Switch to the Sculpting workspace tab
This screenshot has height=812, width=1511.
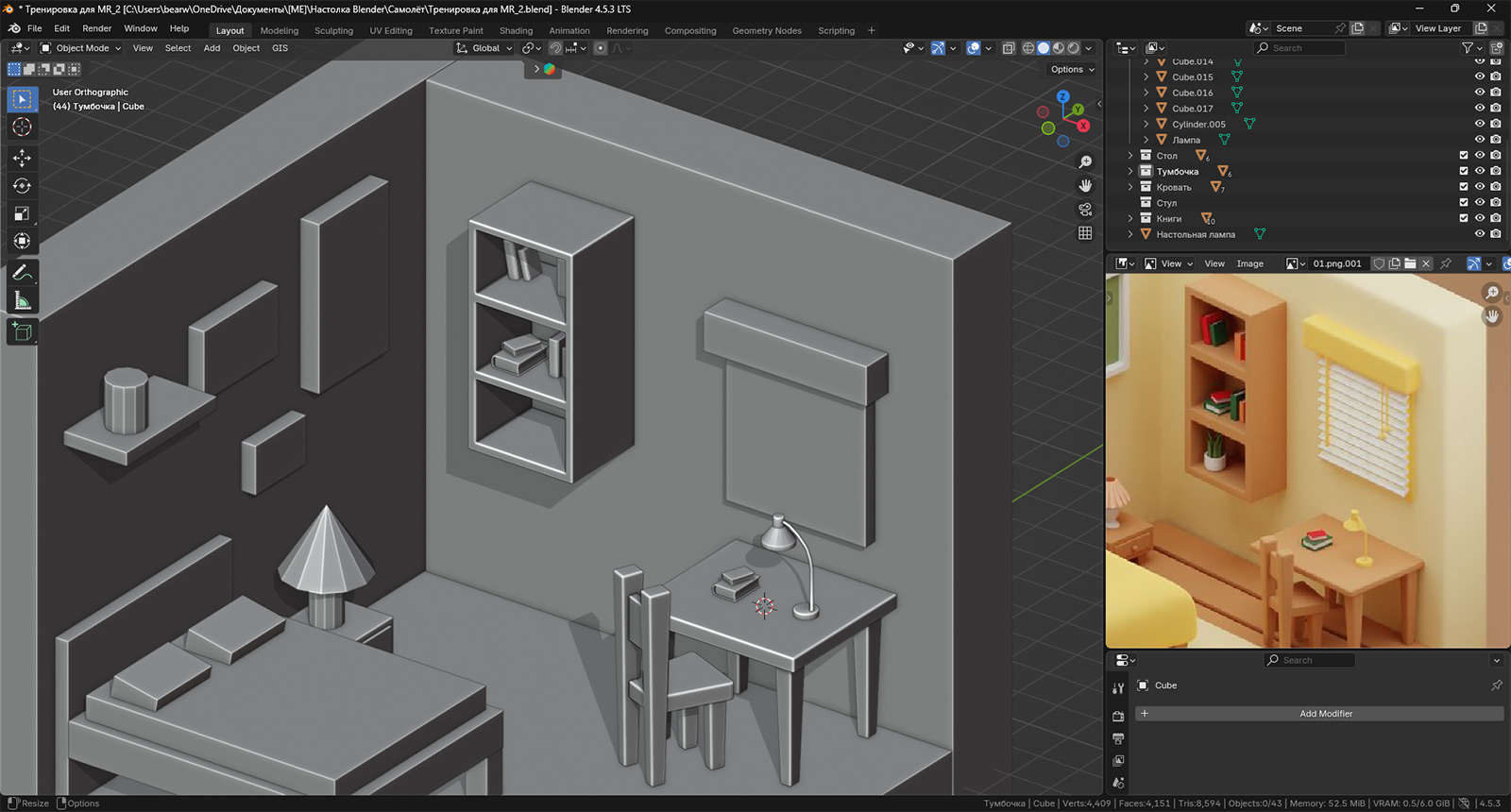coord(333,30)
